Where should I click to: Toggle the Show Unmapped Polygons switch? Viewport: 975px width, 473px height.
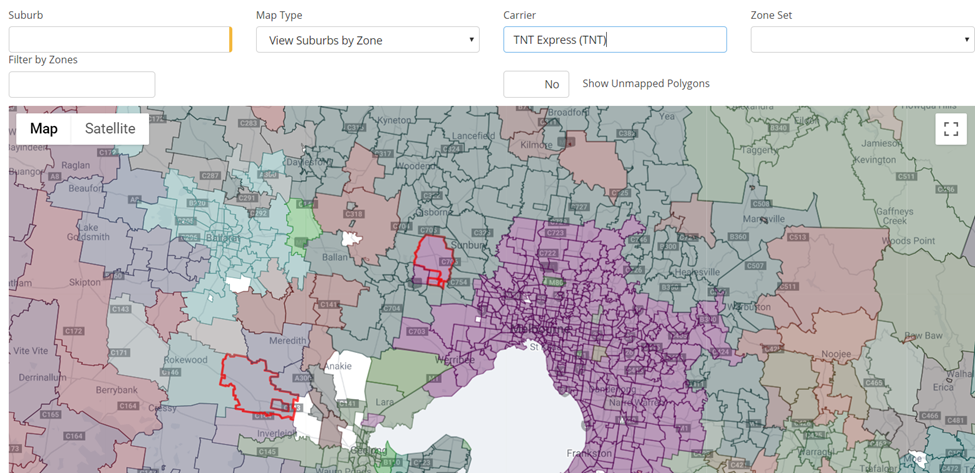[536, 84]
